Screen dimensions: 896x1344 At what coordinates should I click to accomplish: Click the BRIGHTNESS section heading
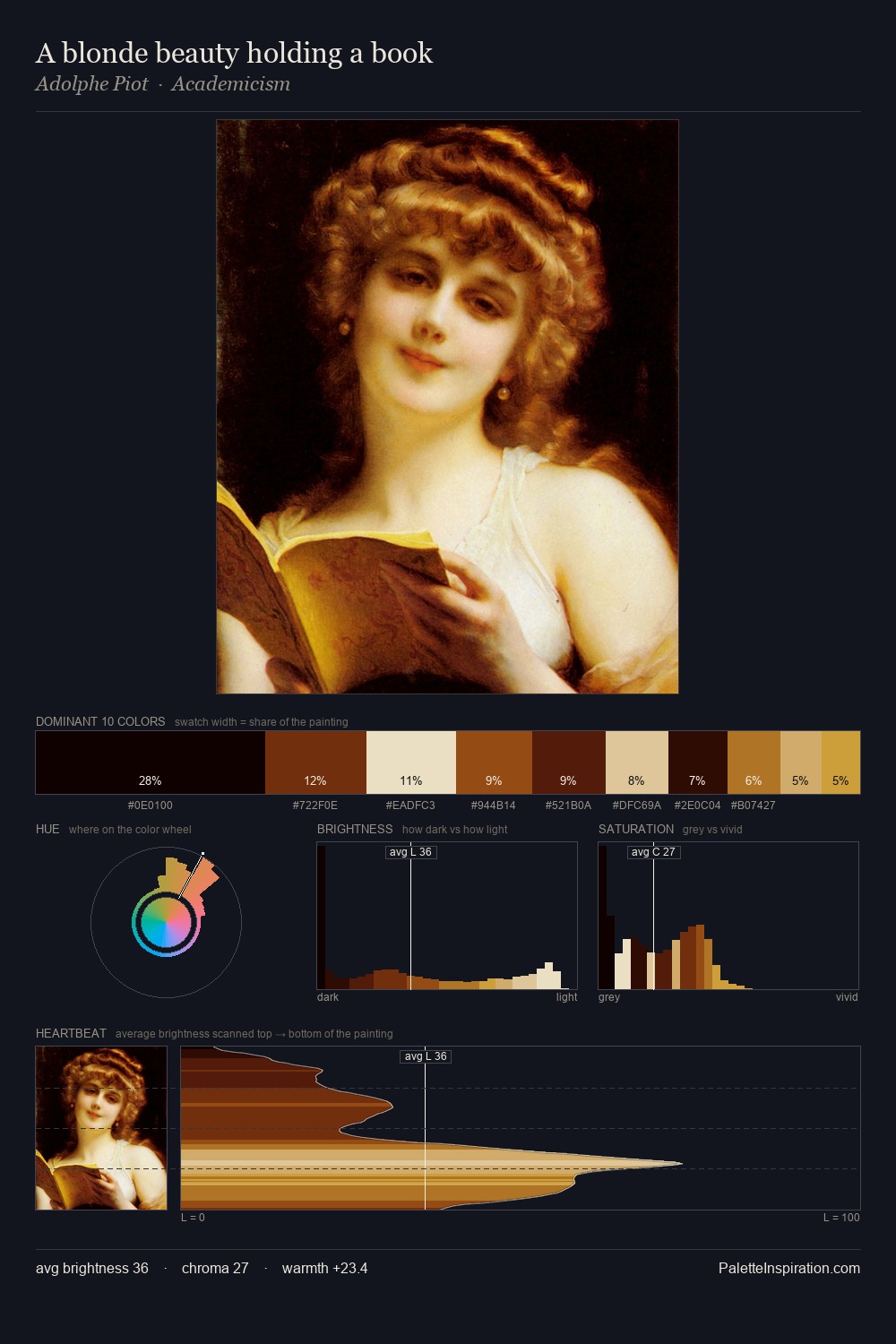(355, 830)
